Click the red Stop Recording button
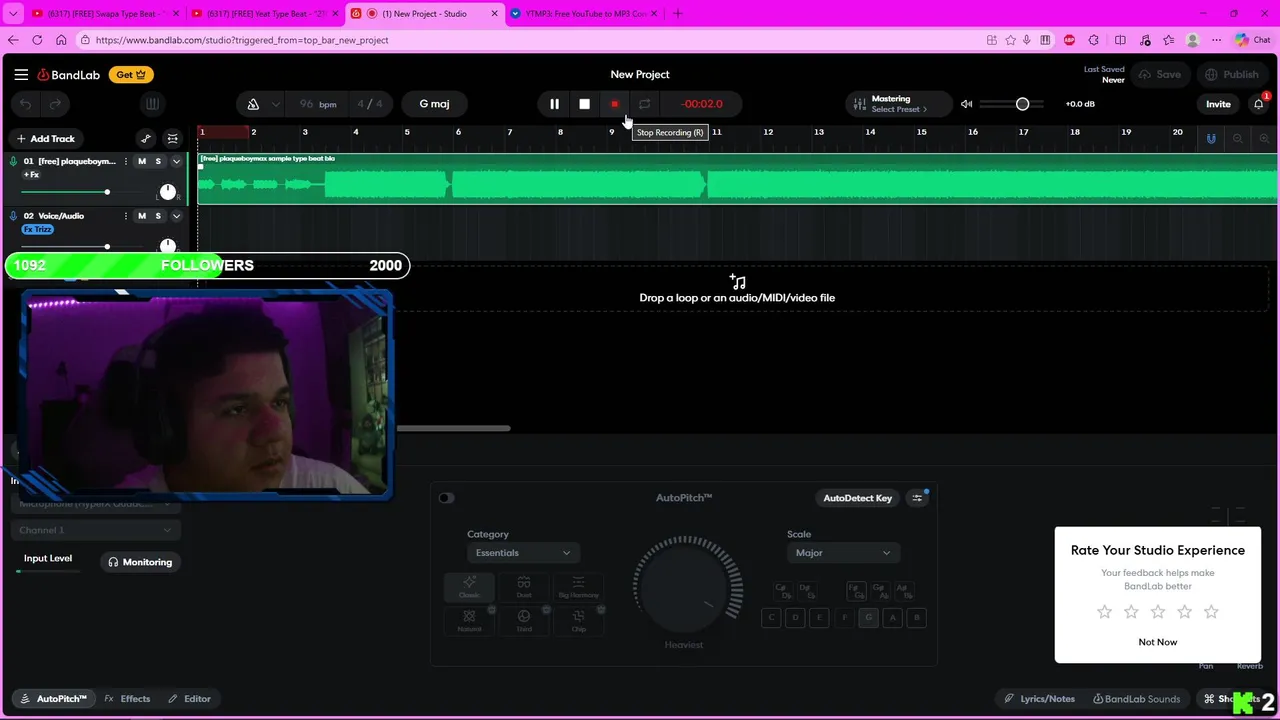The height and width of the screenshot is (720, 1280). [614, 104]
